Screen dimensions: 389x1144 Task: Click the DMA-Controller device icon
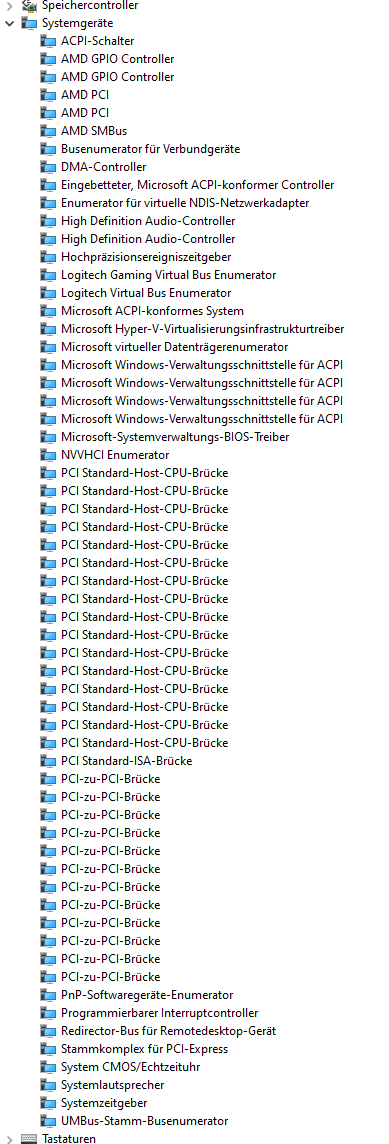tap(48, 166)
